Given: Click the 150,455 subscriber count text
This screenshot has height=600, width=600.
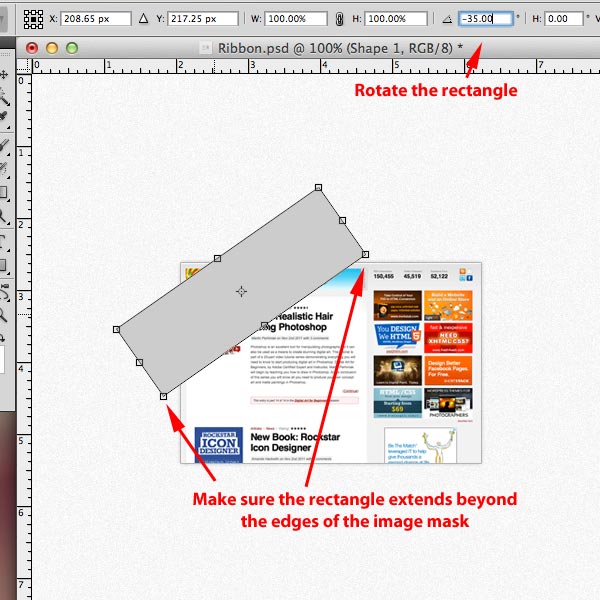Looking at the screenshot, I should point(383,276).
